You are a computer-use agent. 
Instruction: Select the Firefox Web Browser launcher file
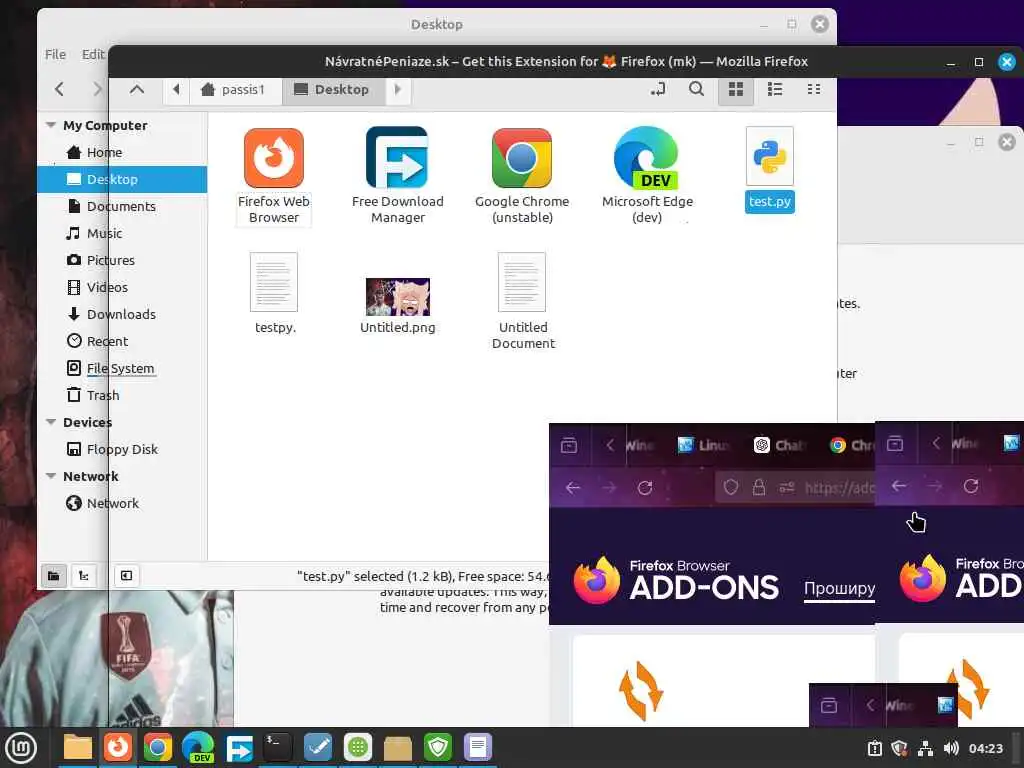274,176
